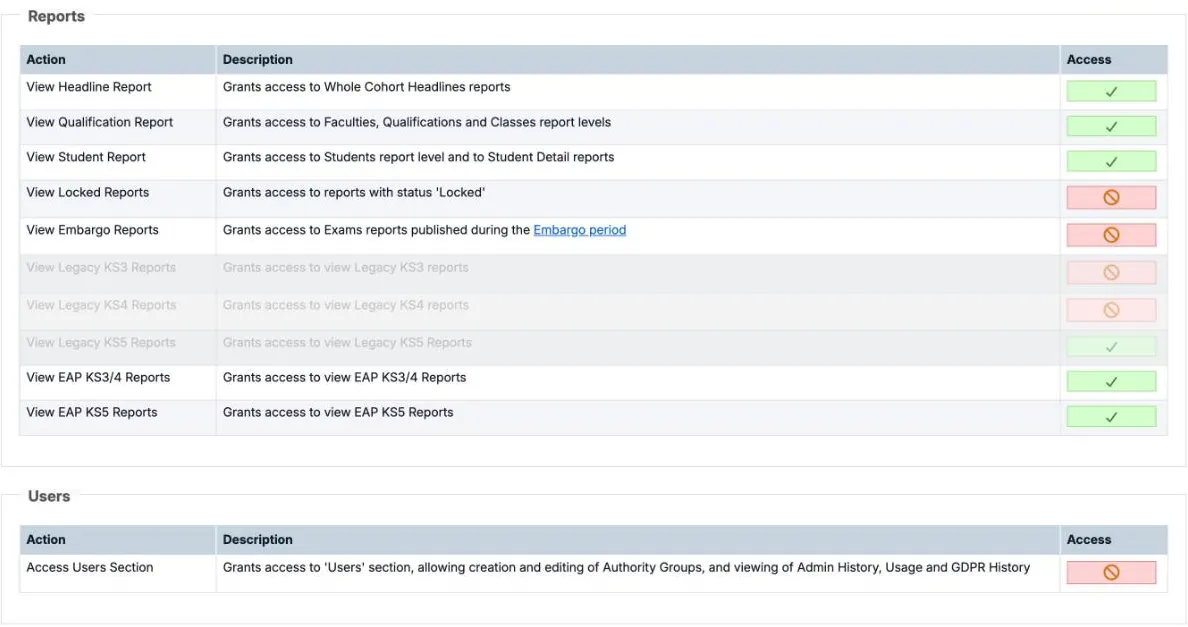The height and width of the screenshot is (627, 1188).
Task: Toggle access for View Qualification Report
Action: point(1111,126)
